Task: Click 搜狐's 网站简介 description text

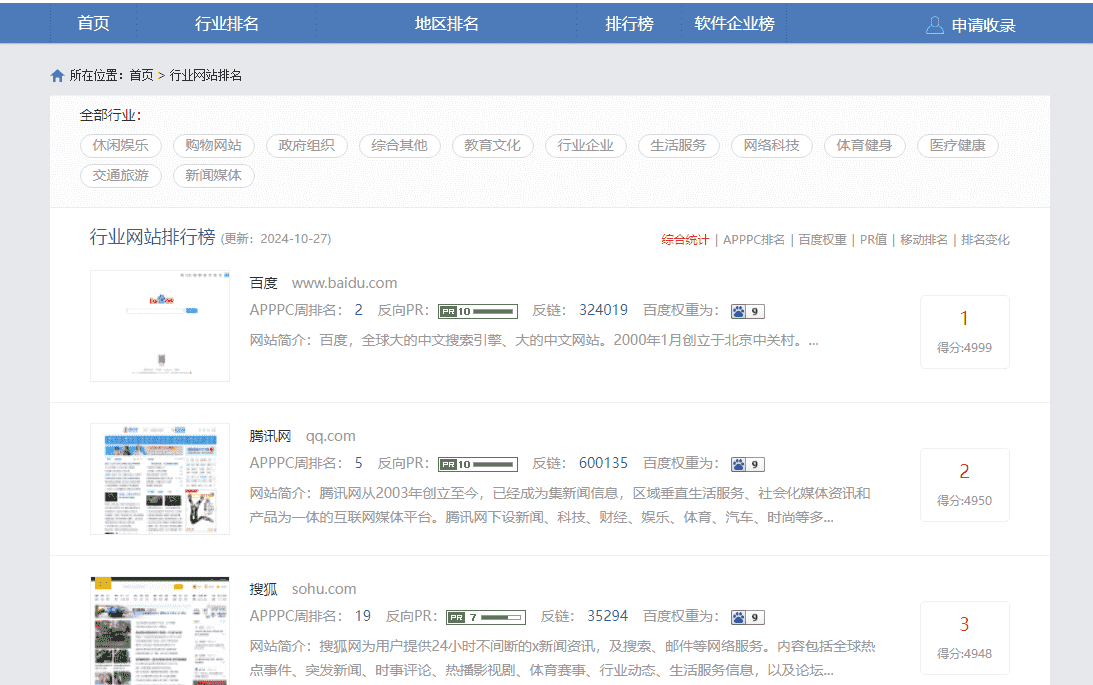Action: pos(563,658)
